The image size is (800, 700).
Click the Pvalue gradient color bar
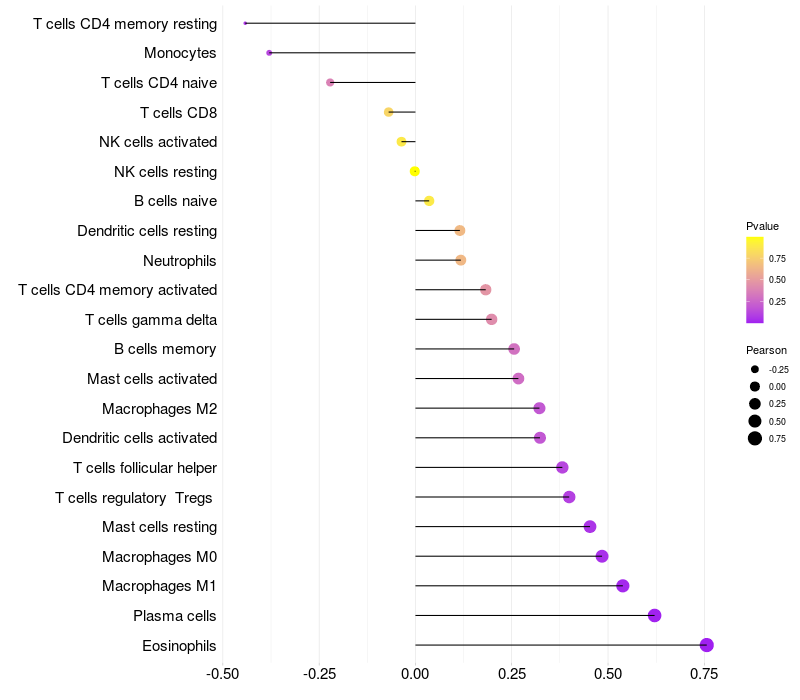(x=755, y=280)
